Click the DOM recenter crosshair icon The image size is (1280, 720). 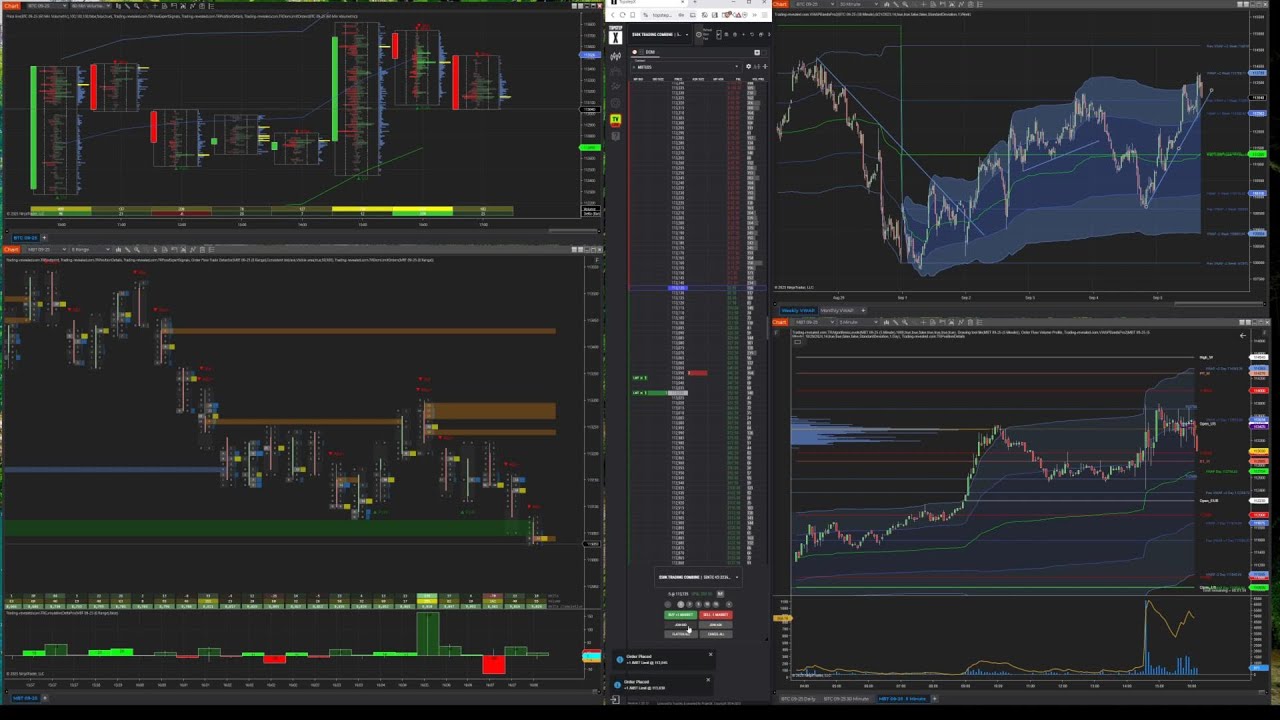(x=765, y=66)
